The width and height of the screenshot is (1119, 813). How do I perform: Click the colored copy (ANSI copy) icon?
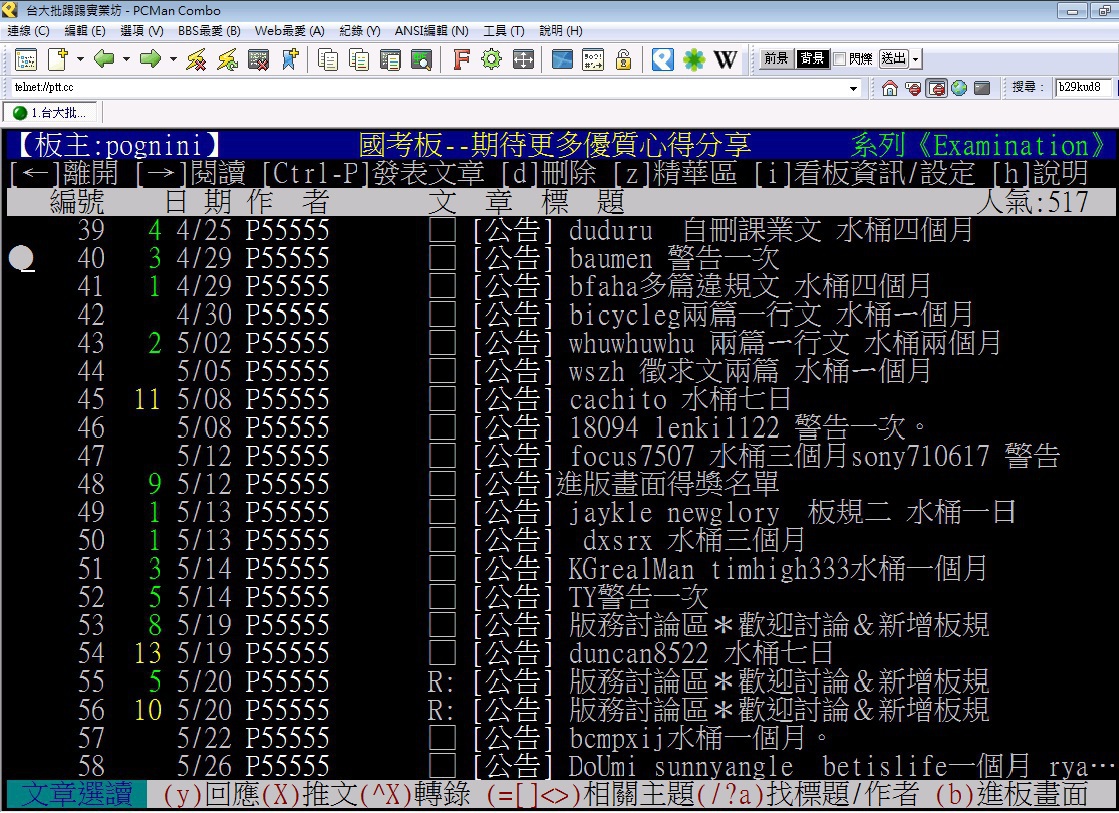tap(359, 60)
